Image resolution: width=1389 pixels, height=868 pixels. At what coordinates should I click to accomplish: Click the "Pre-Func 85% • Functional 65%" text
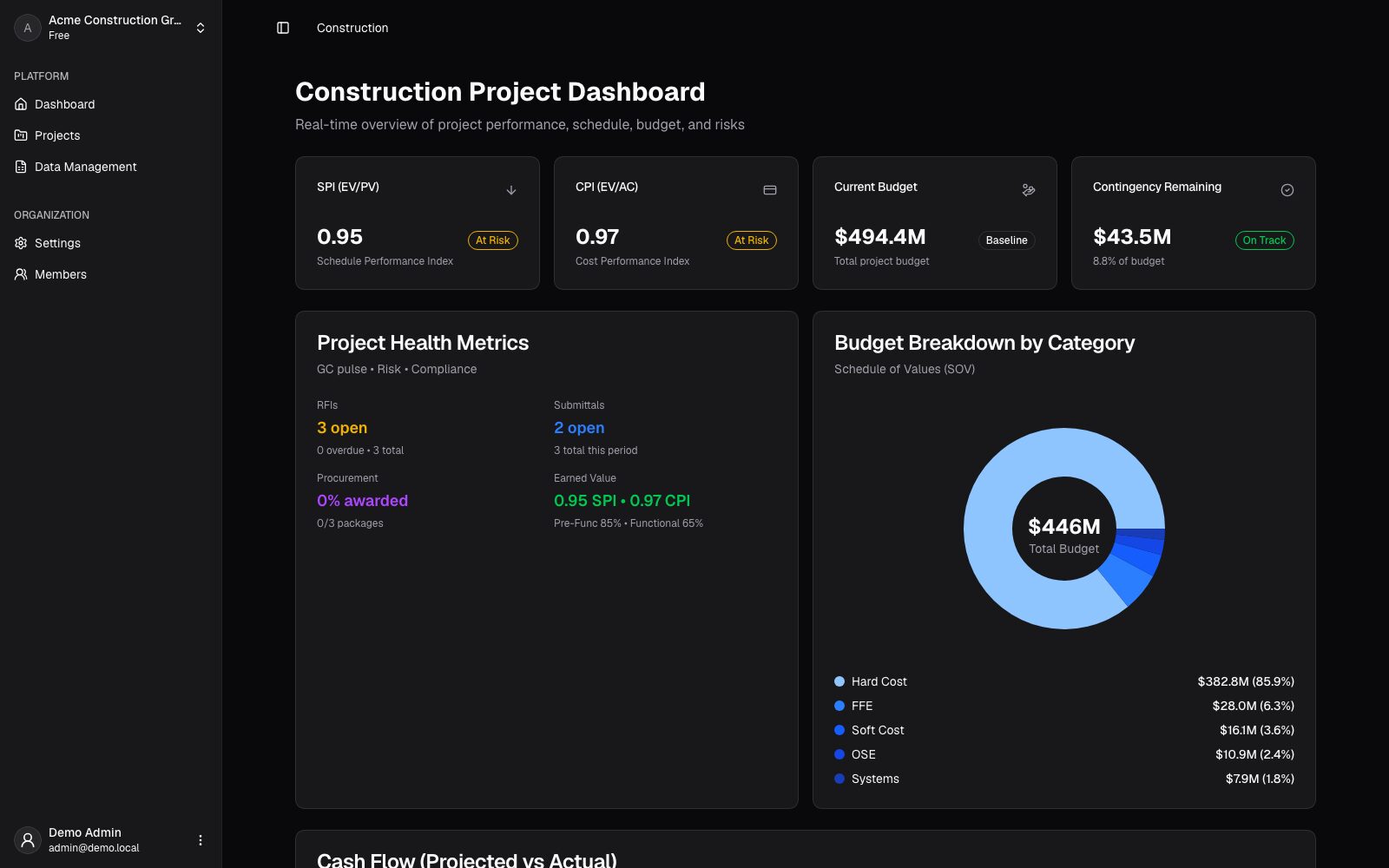(629, 523)
